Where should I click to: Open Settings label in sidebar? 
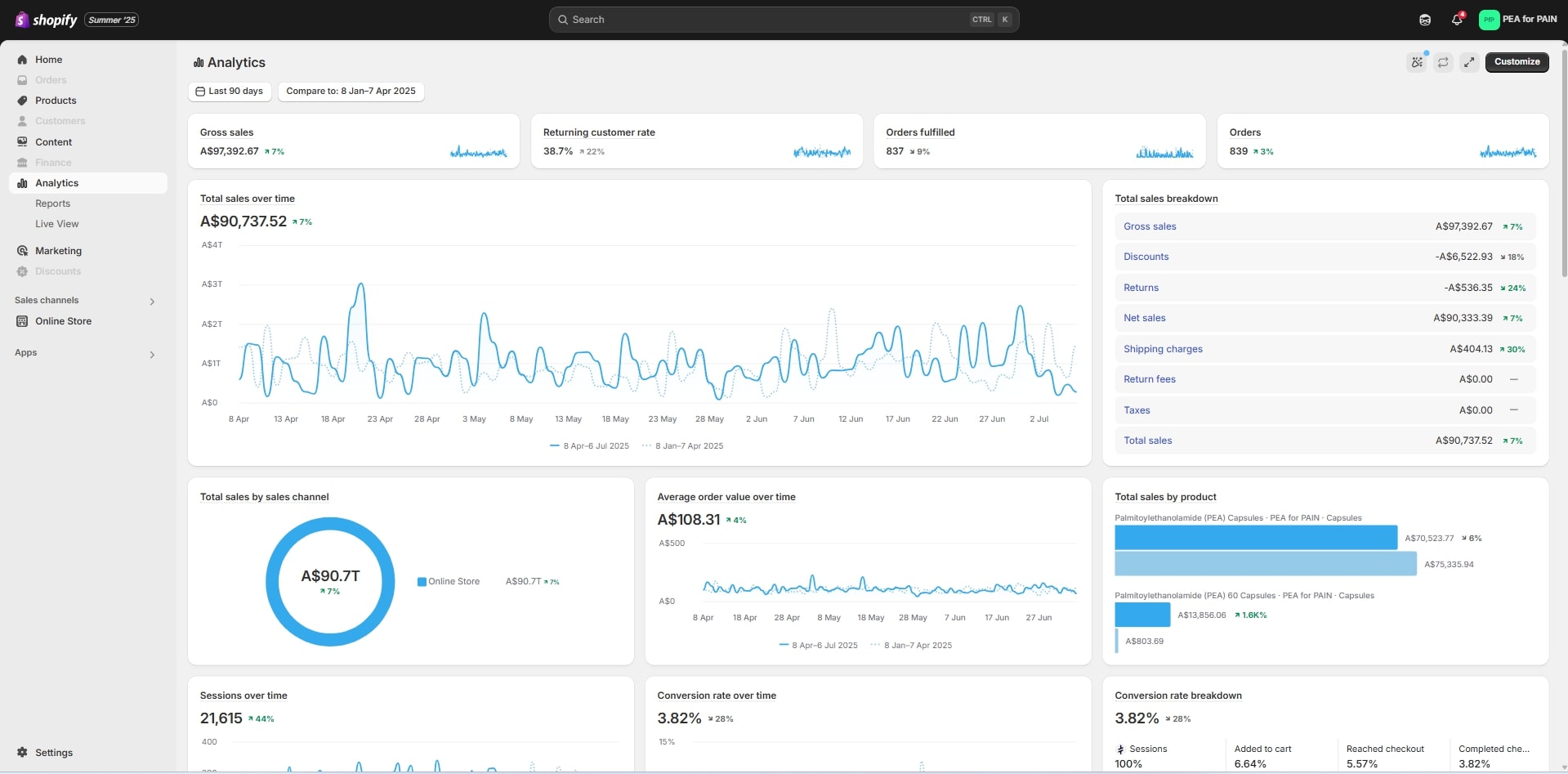54,753
